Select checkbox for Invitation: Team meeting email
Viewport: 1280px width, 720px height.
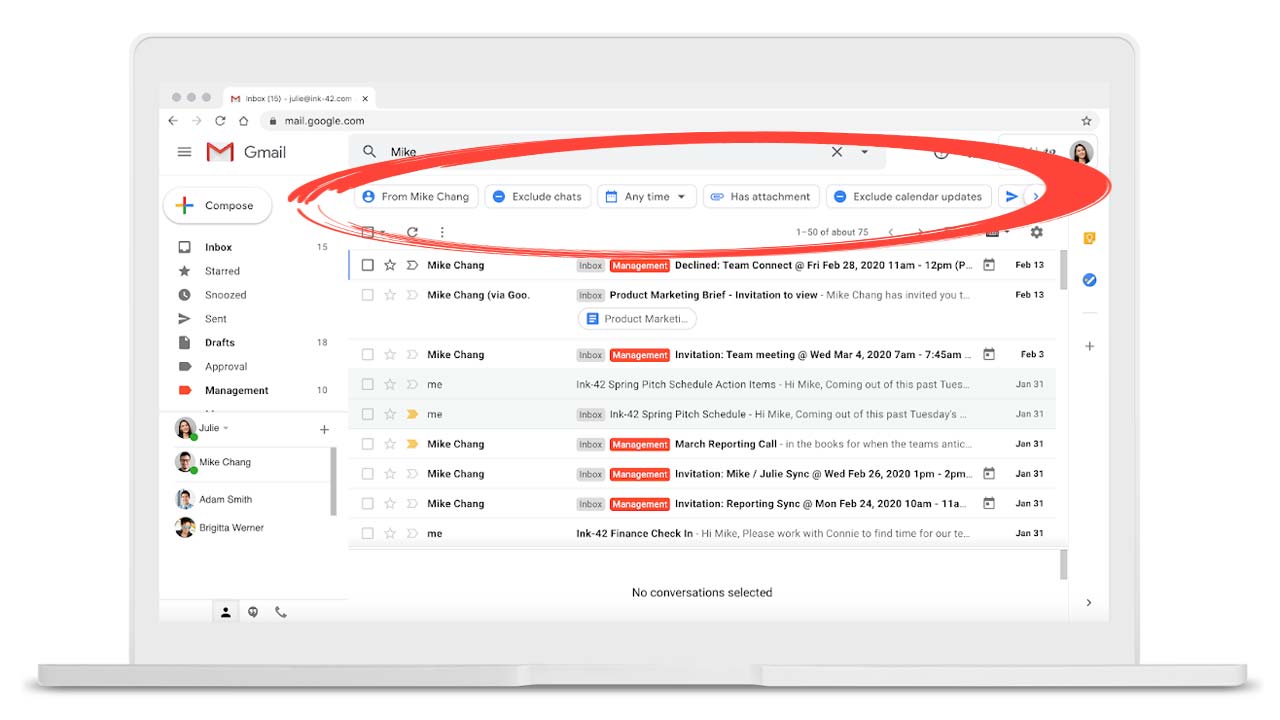(x=368, y=354)
